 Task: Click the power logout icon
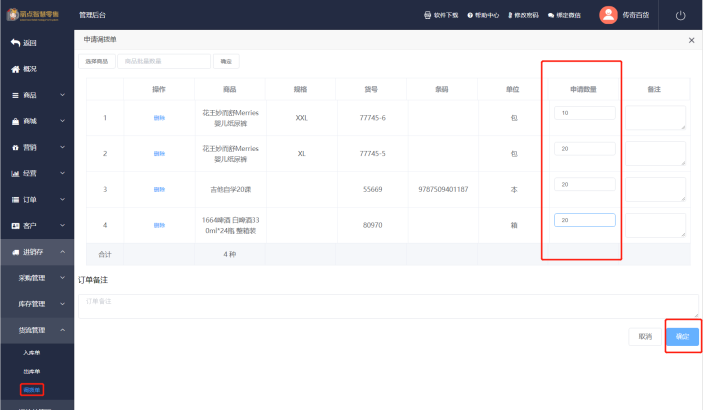(680, 15)
